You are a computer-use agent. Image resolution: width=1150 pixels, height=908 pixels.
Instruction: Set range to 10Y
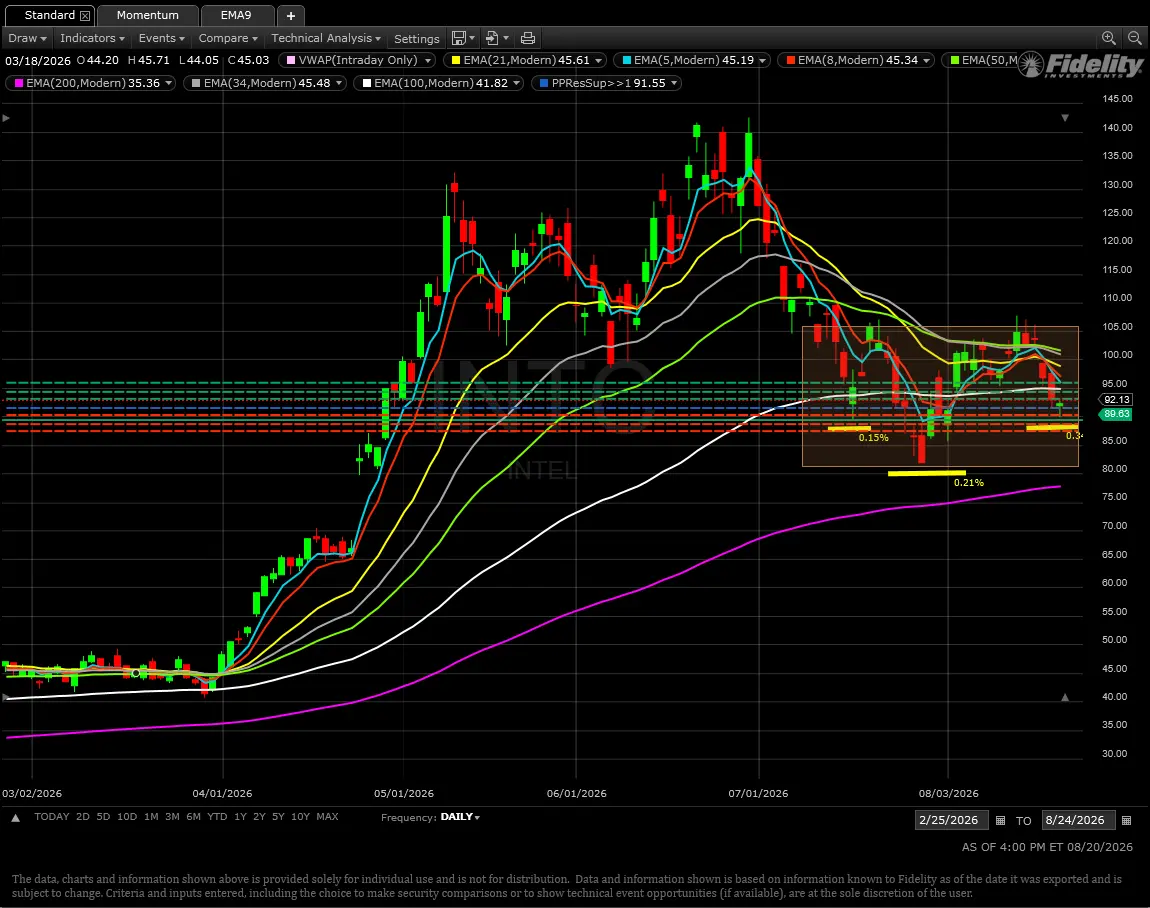pos(300,816)
